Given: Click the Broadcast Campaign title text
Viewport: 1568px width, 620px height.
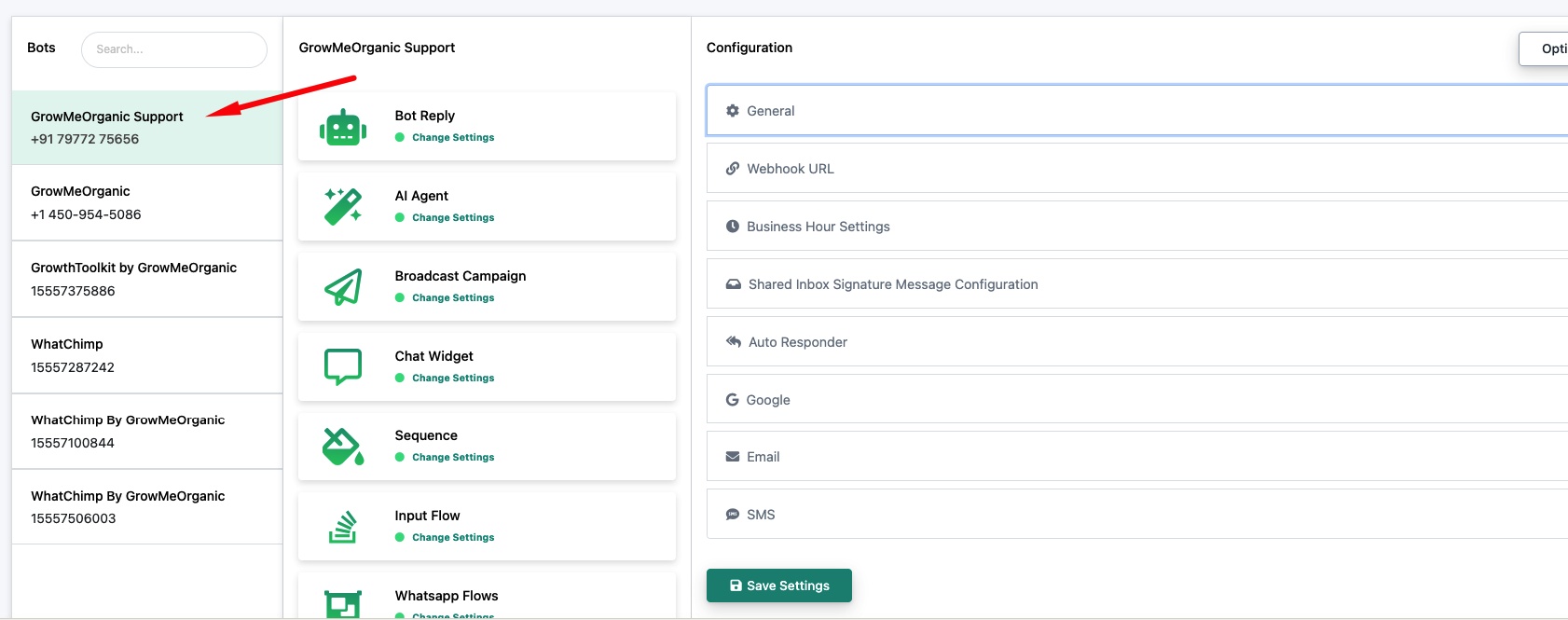Looking at the screenshot, I should (461, 276).
